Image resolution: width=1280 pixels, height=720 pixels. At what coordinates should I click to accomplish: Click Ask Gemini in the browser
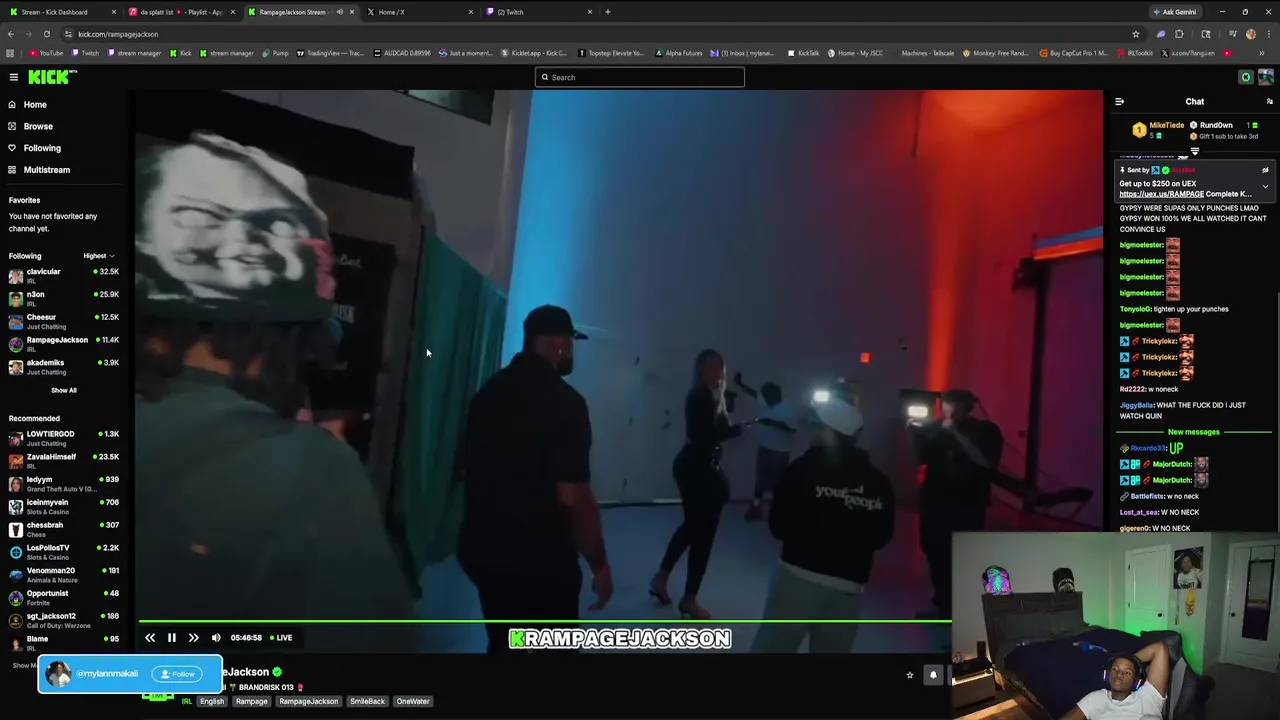click(x=1175, y=12)
